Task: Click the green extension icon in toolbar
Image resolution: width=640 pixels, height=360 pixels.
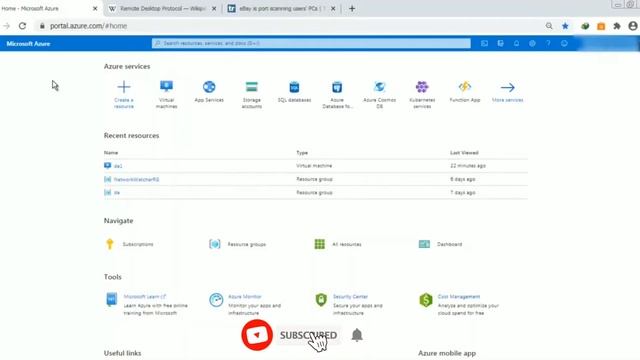Action: (585, 26)
